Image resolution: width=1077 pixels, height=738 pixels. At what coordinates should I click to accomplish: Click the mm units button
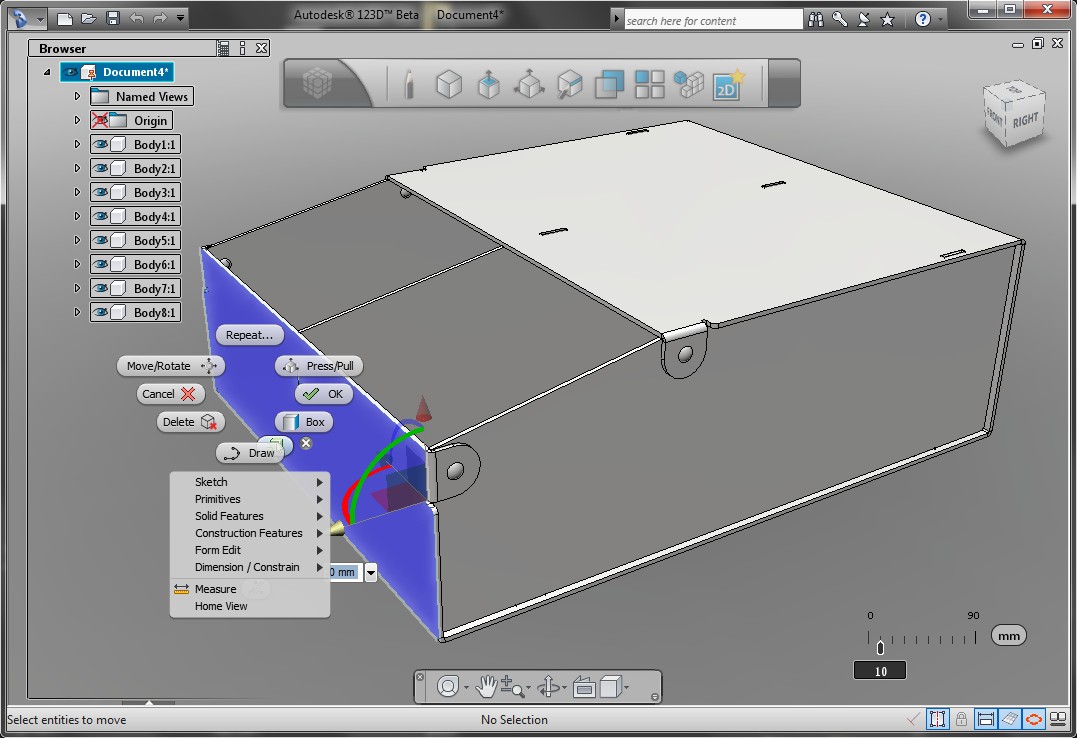tap(1008, 636)
